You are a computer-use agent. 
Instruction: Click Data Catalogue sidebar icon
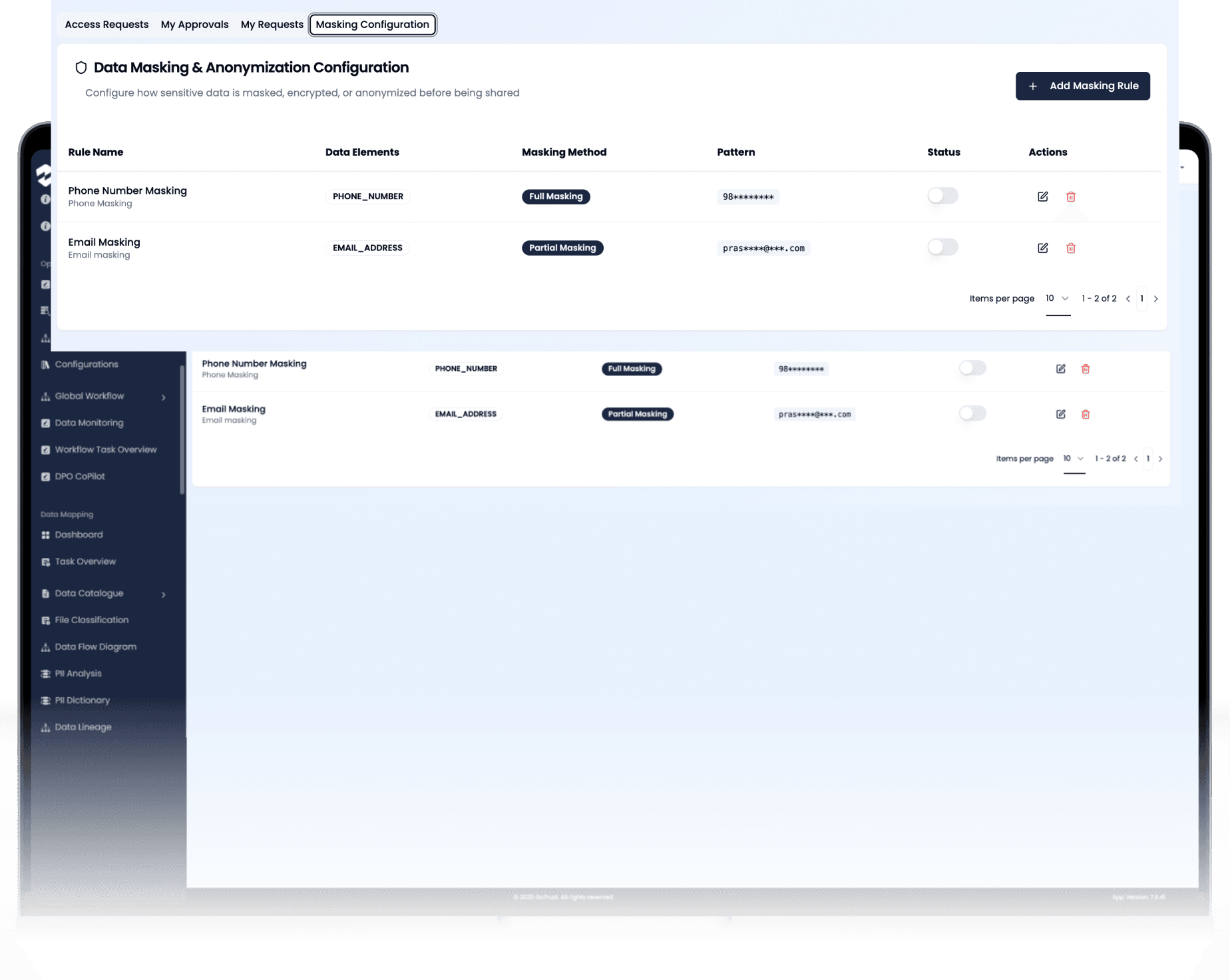click(x=45, y=593)
